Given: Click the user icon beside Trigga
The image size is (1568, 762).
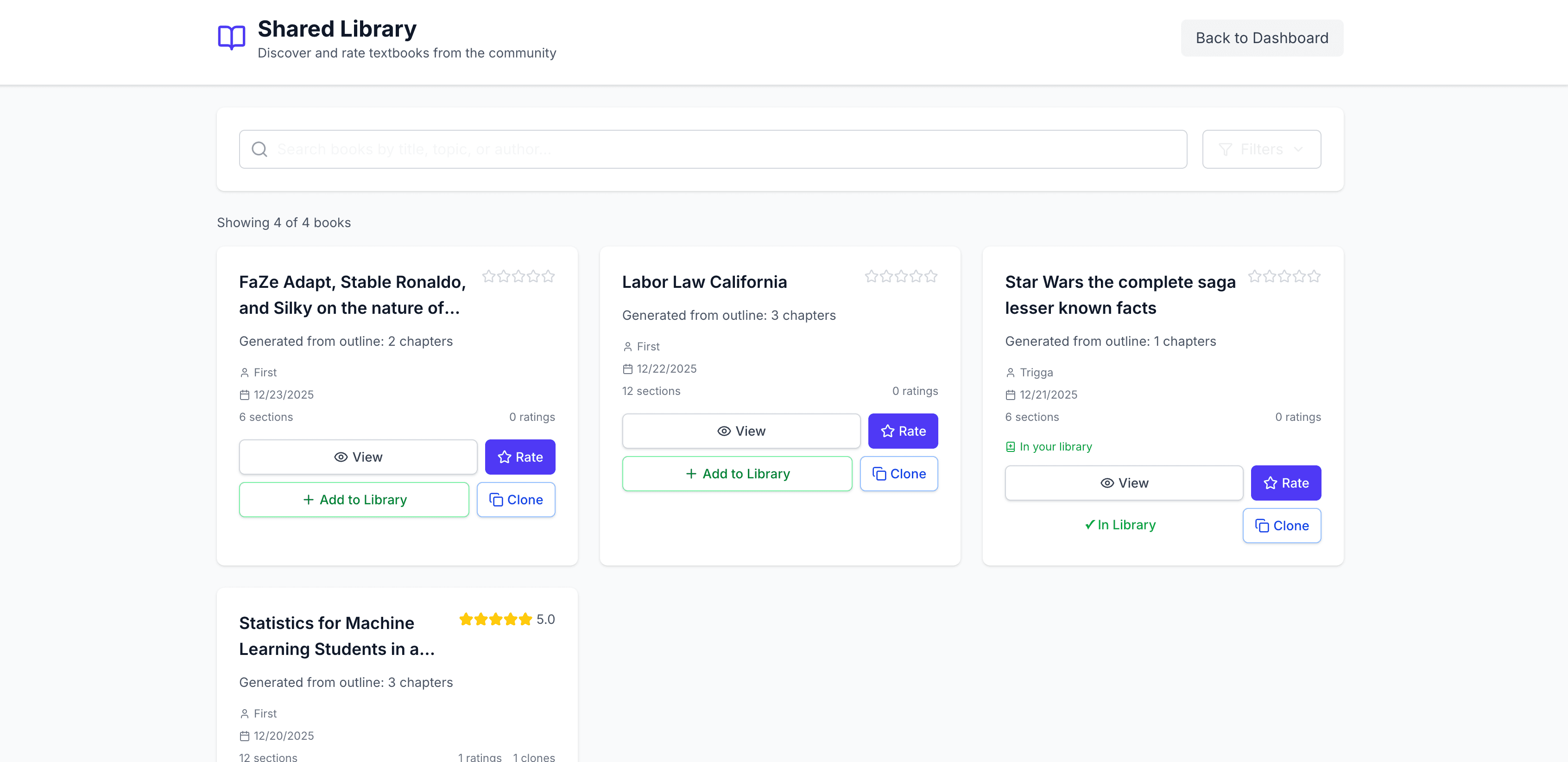Looking at the screenshot, I should (x=1011, y=372).
